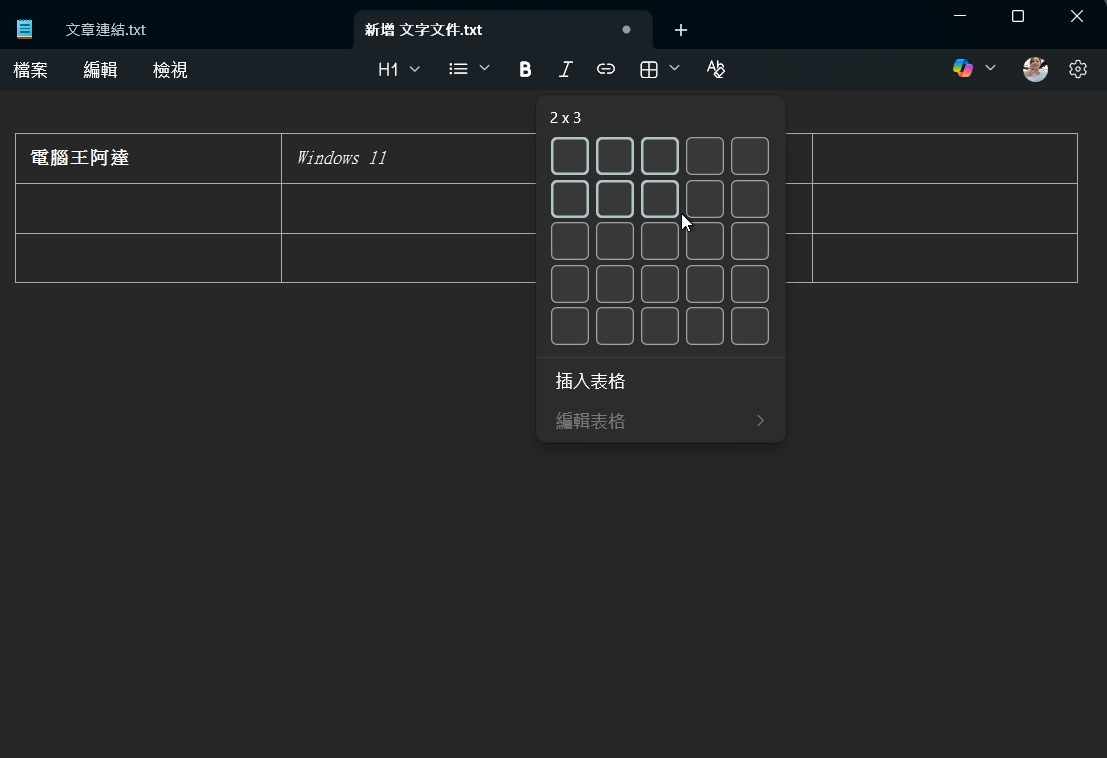
Task: Click the user profile avatar
Action: tap(1035, 69)
